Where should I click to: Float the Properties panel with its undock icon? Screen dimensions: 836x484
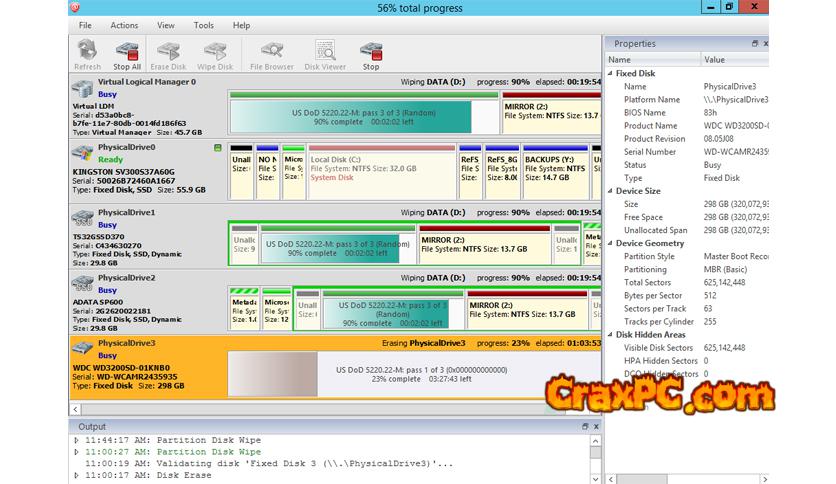click(x=755, y=44)
